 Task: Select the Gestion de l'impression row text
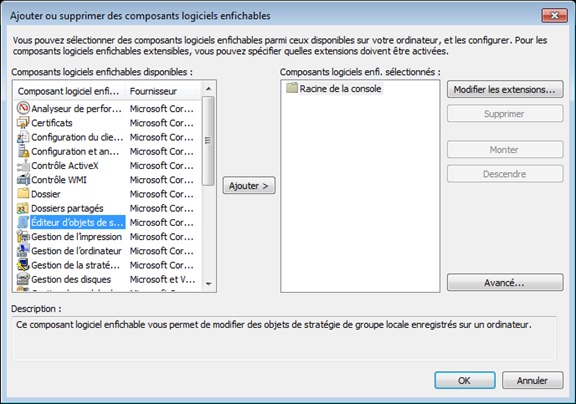[x=76, y=237]
